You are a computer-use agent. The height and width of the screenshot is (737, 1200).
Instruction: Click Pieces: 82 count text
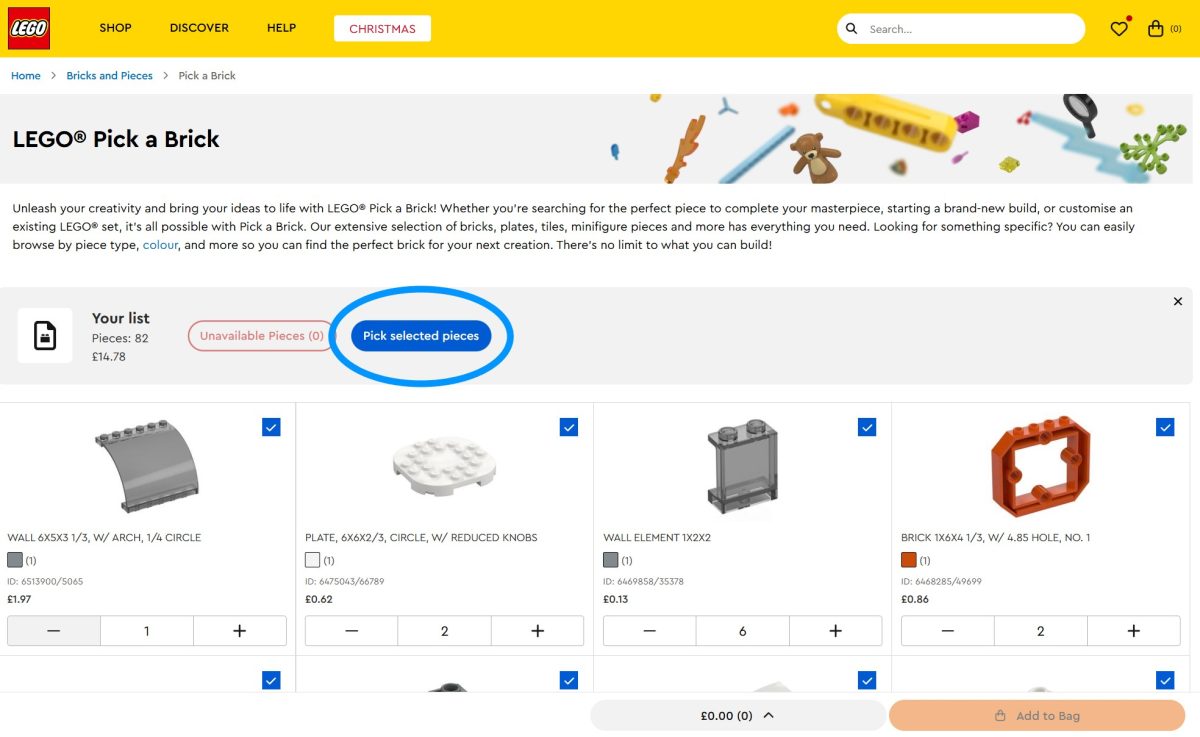[x=120, y=338]
